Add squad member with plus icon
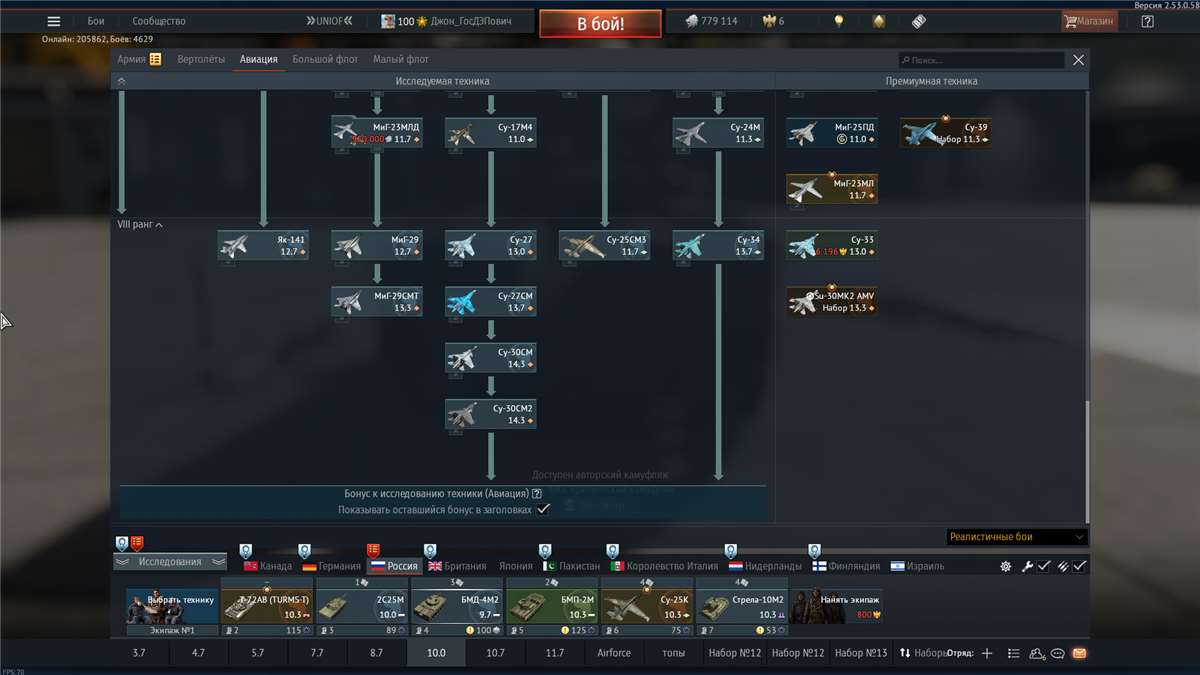 tap(987, 653)
